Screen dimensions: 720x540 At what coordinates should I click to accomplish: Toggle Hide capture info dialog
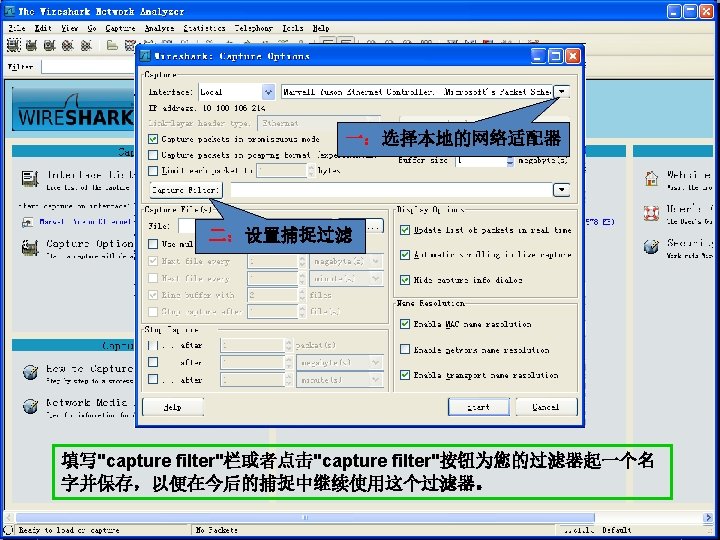[x=405, y=280]
